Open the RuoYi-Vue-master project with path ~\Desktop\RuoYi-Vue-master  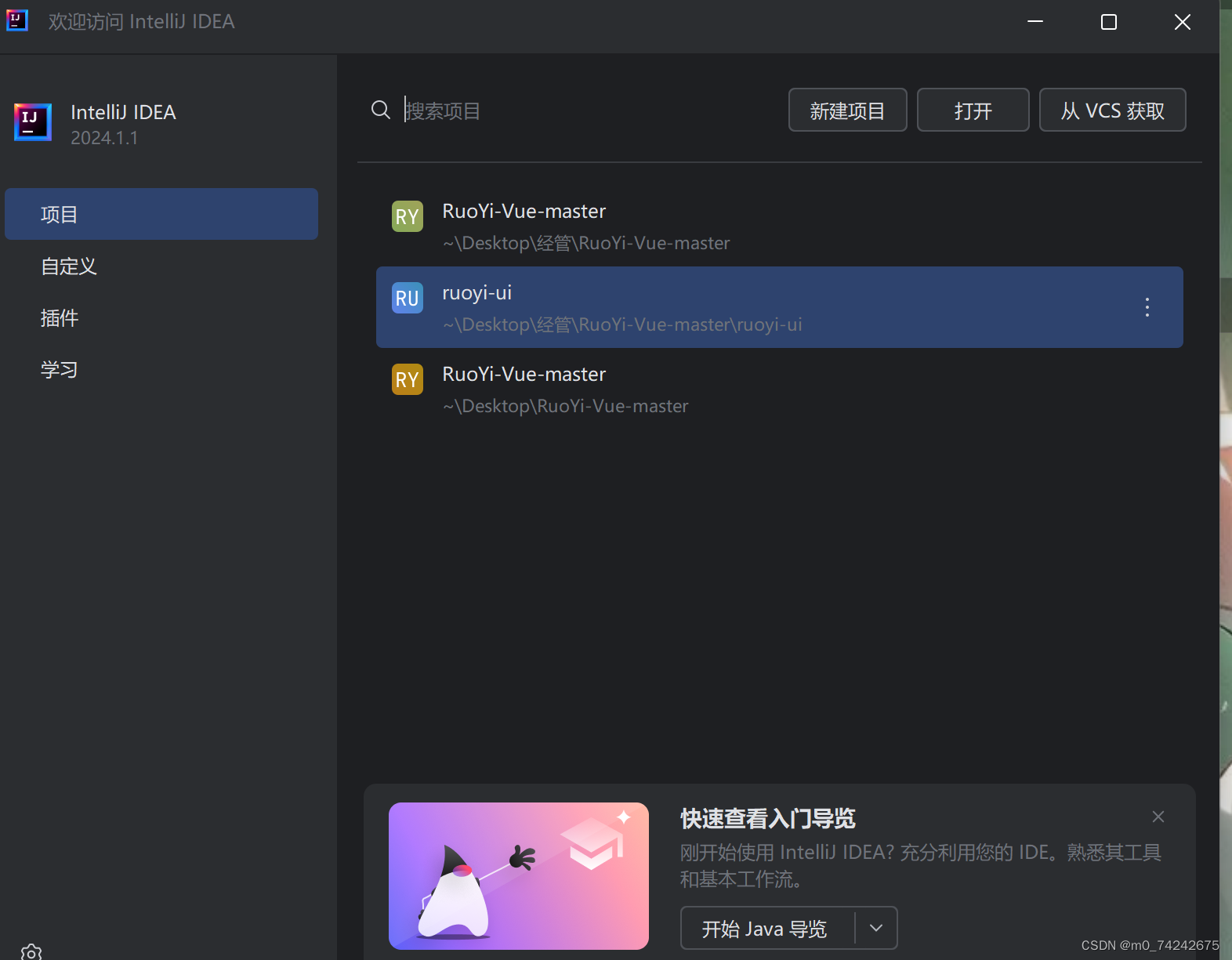[780, 389]
